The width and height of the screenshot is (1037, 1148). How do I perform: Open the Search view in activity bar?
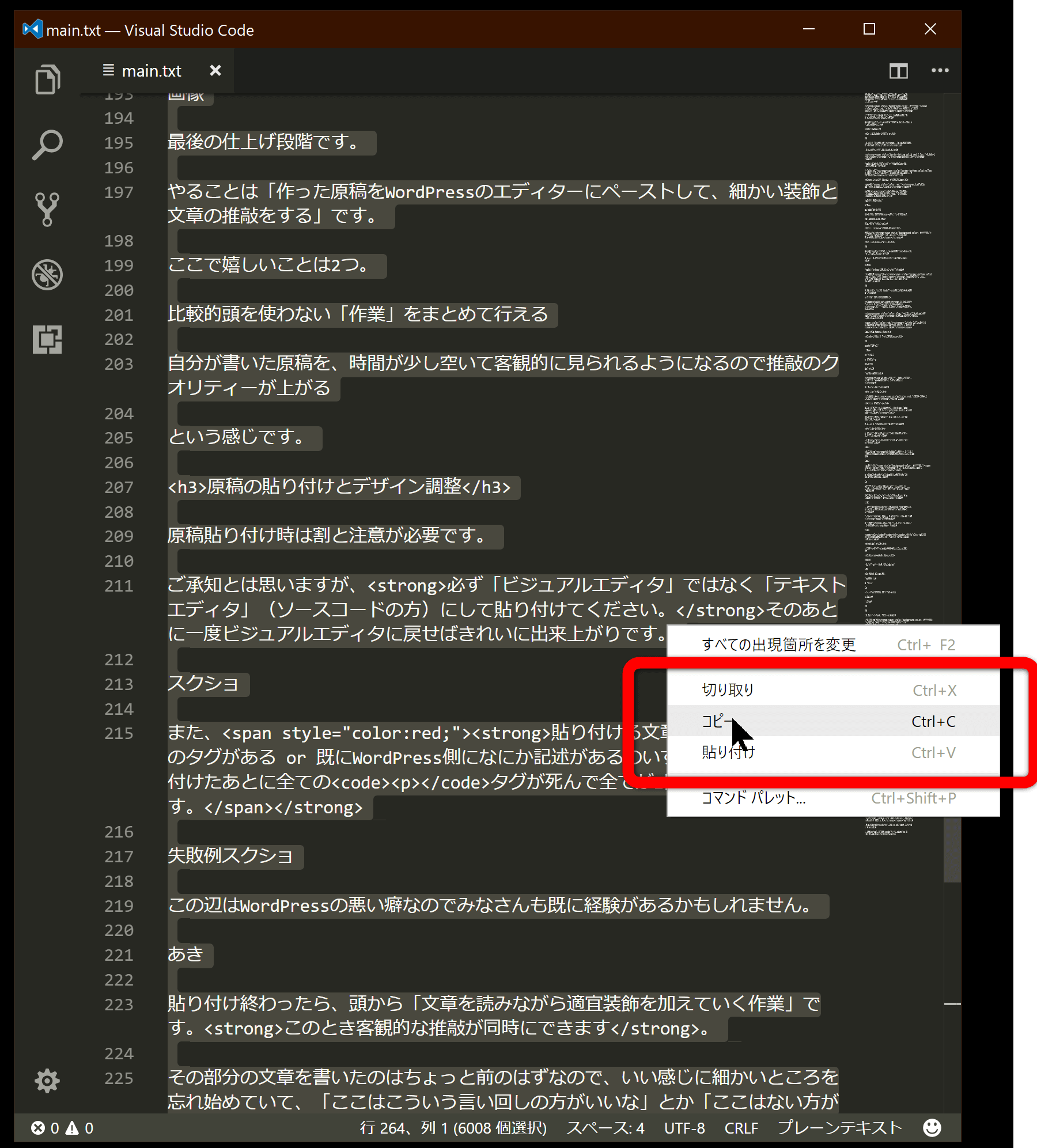(47, 144)
